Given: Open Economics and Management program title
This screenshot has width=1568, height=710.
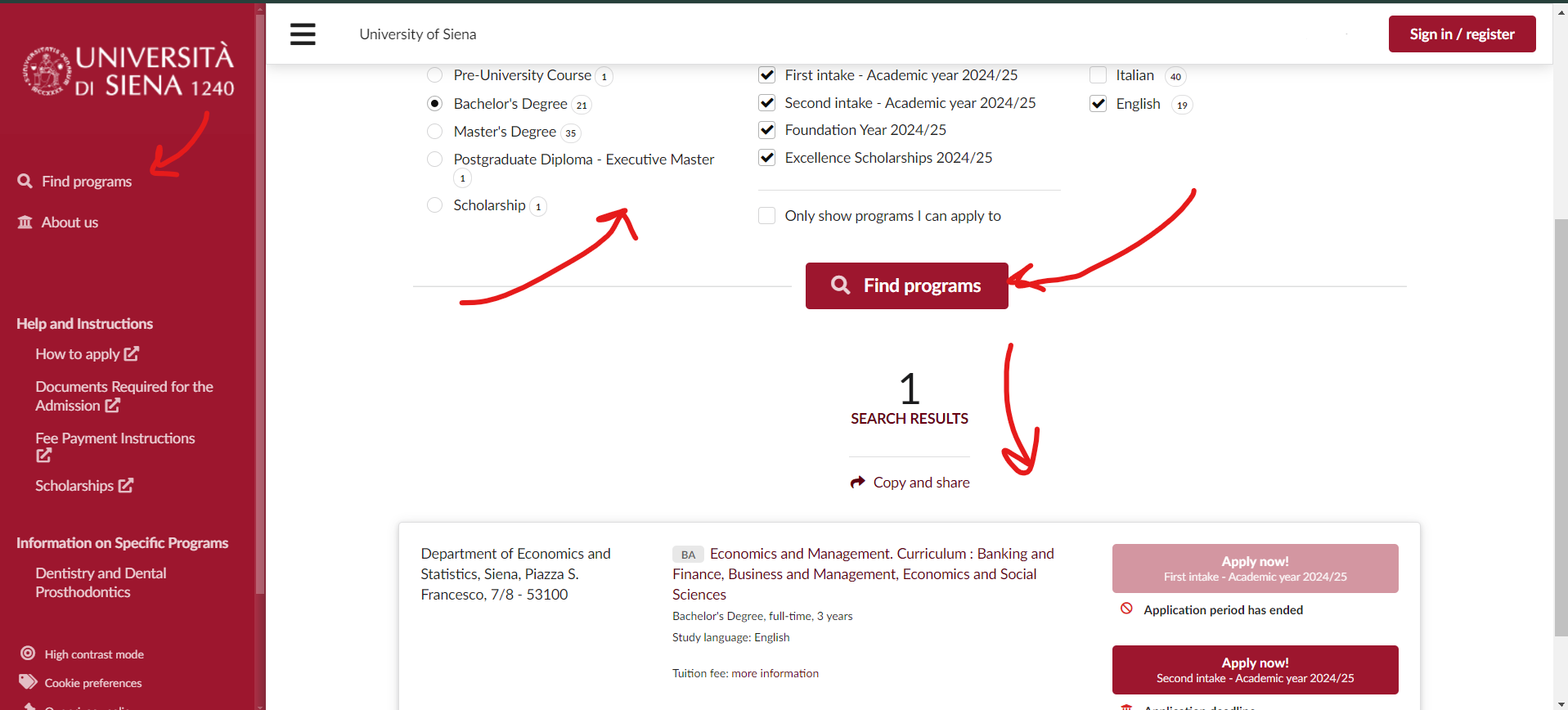Looking at the screenshot, I should tap(863, 574).
